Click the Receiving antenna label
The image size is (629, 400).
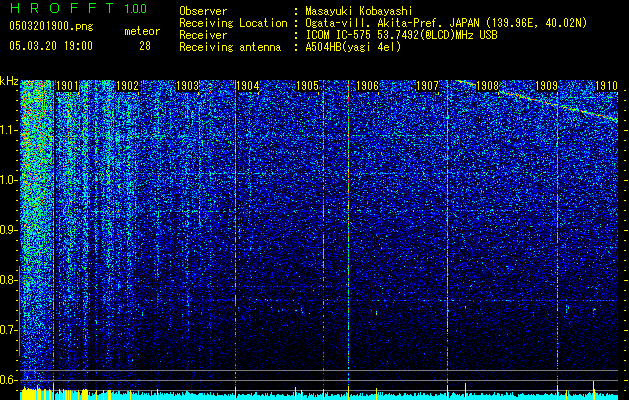coord(230,47)
